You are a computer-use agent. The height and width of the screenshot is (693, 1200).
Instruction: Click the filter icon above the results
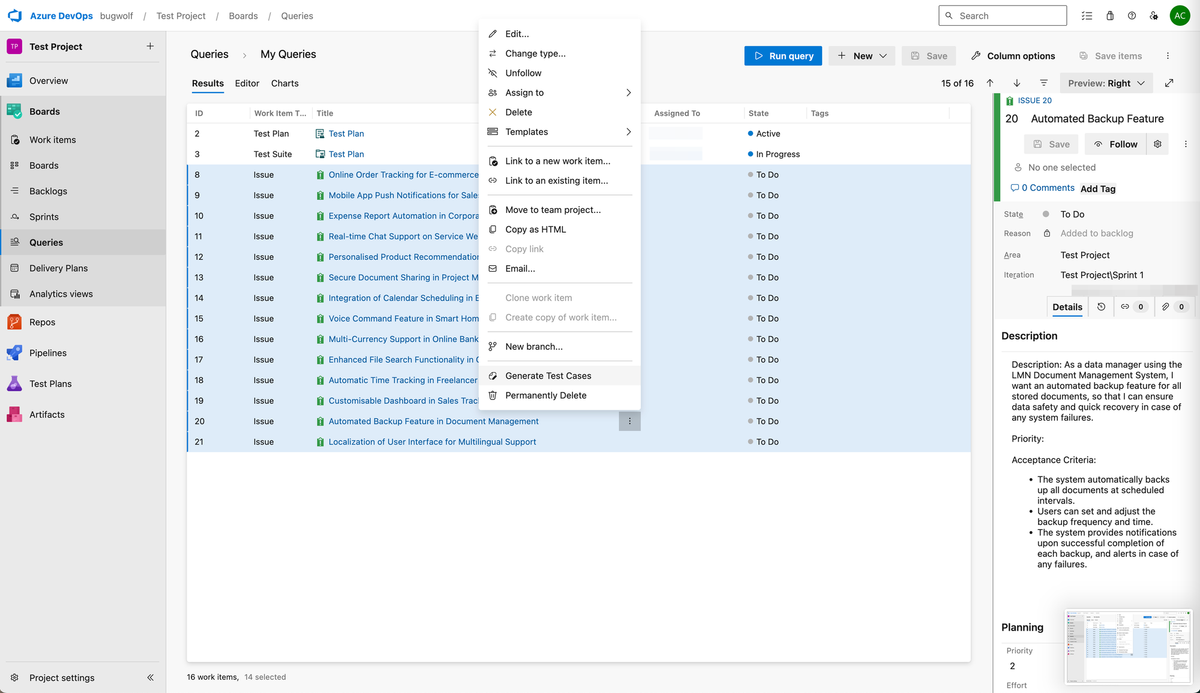pos(1043,83)
